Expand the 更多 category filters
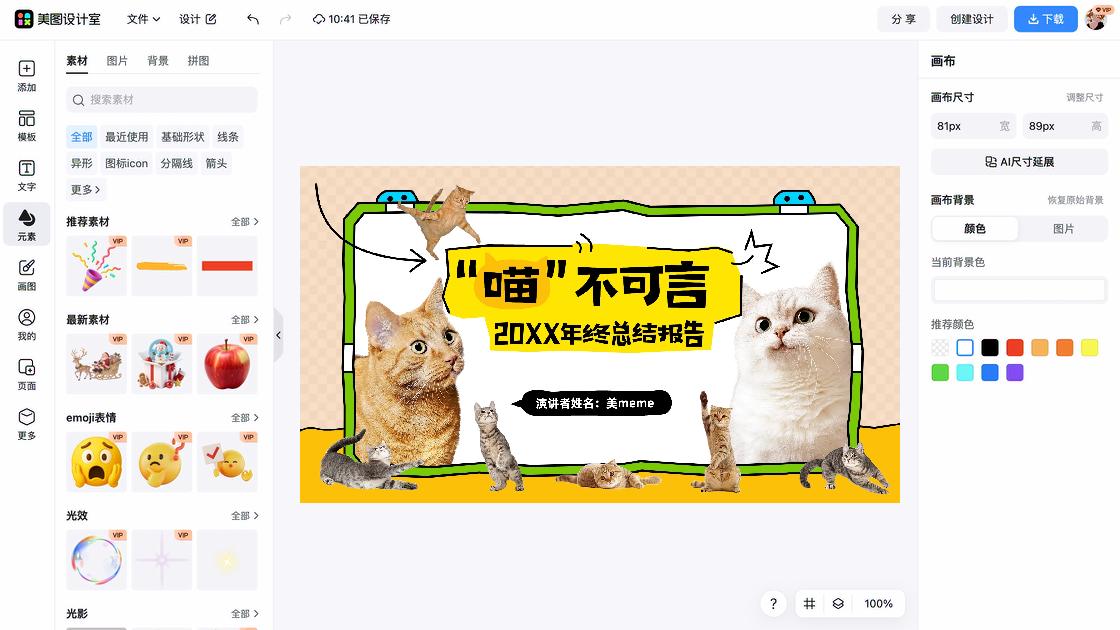Image resolution: width=1120 pixels, height=630 pixels. point(85,189)
